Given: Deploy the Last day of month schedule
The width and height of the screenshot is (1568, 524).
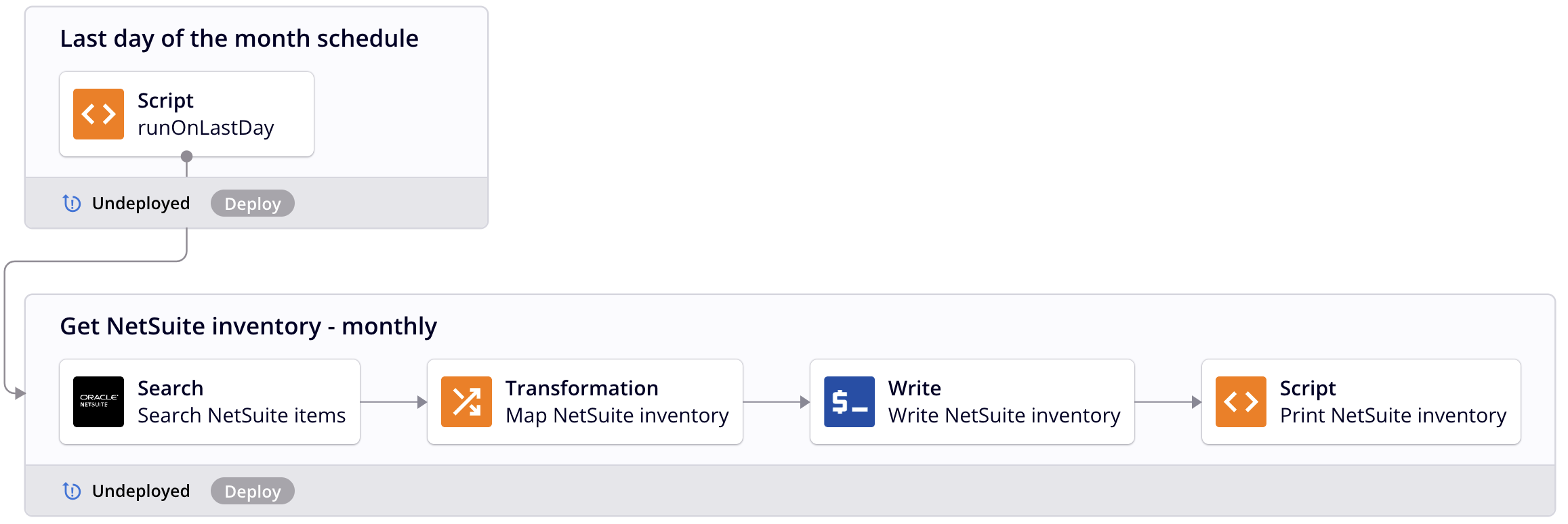Looking at the screenshot, I should click(x=252, y=203).
